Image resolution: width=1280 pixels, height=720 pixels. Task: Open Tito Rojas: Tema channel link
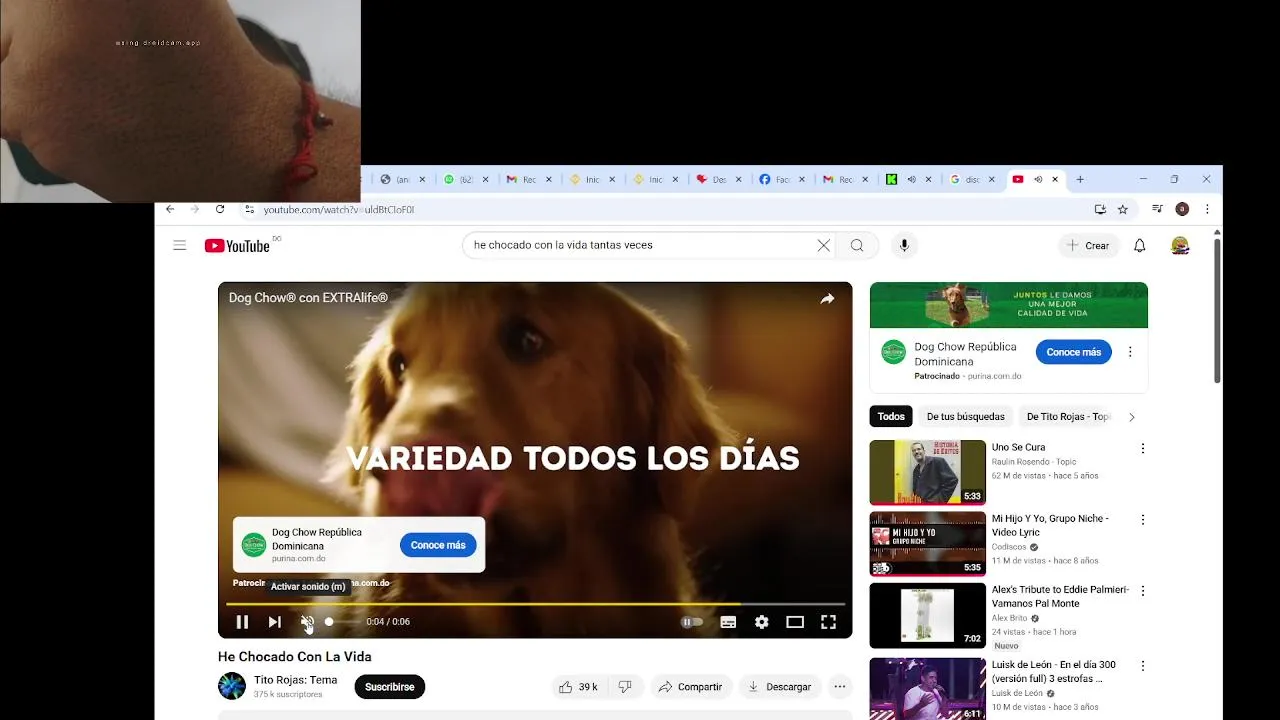coord(296,680)
